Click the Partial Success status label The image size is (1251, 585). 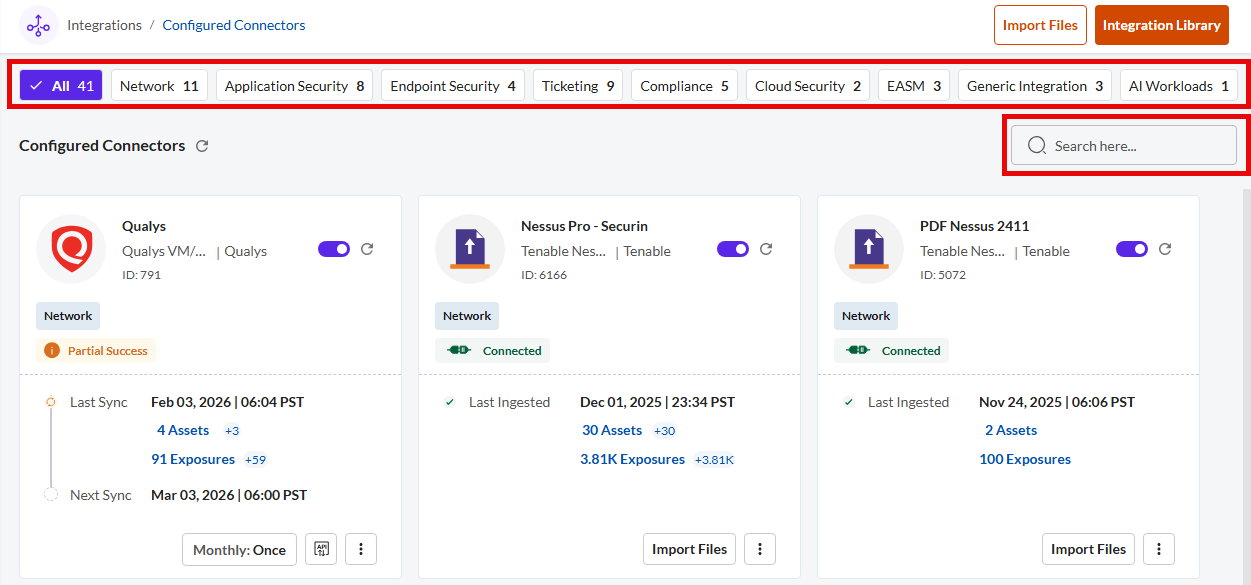click(x=108, y=351)
